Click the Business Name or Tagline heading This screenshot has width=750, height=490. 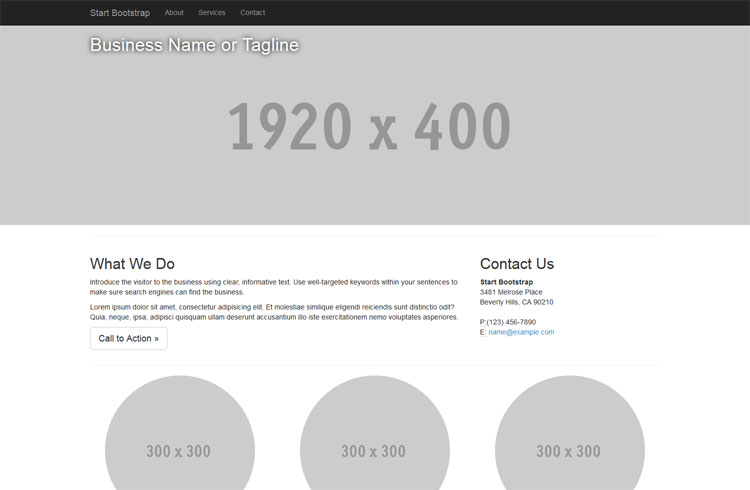pos(194,45)
